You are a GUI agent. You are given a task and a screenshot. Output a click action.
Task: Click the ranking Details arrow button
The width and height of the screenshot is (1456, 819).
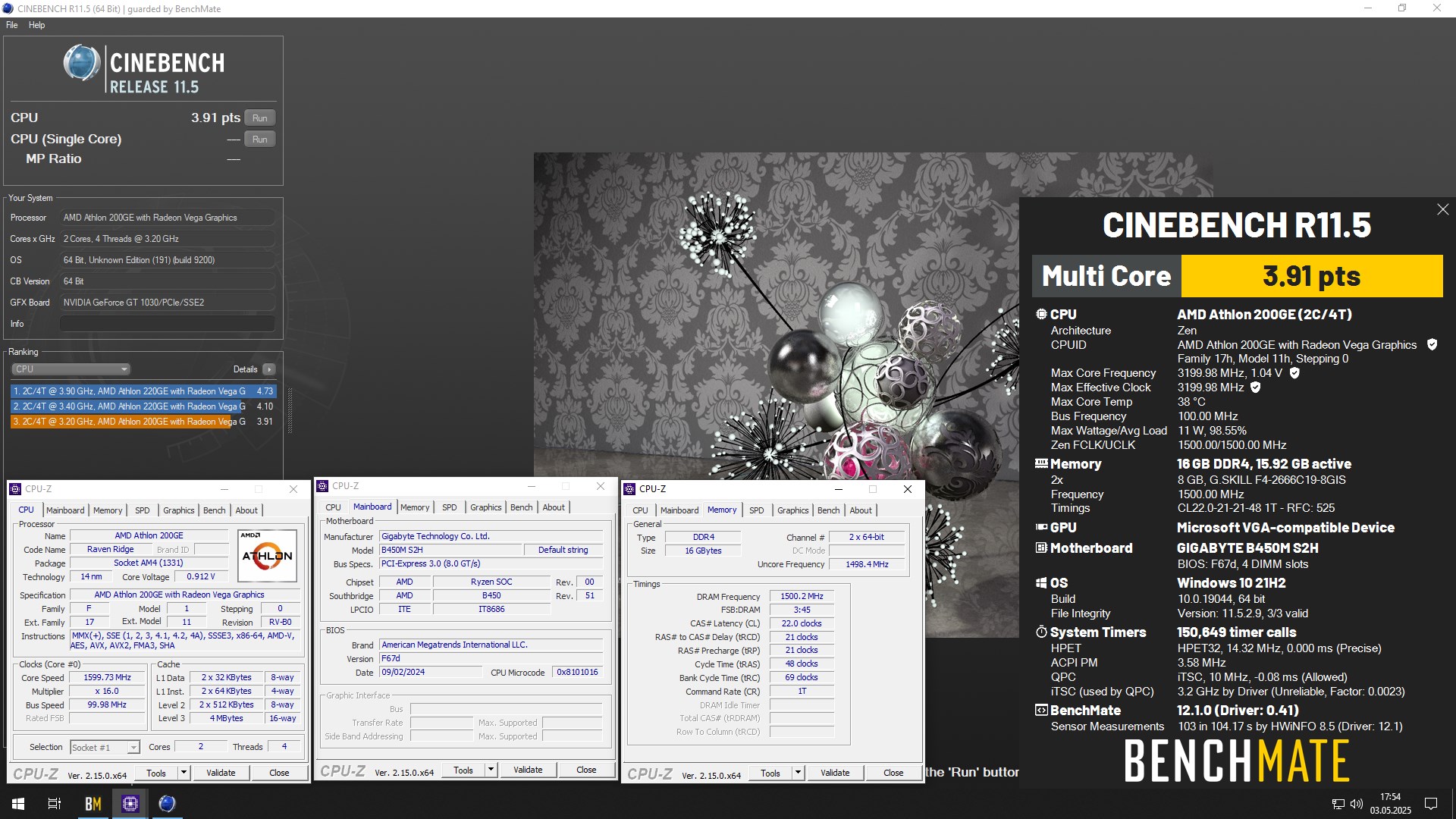tap(268, 369)
